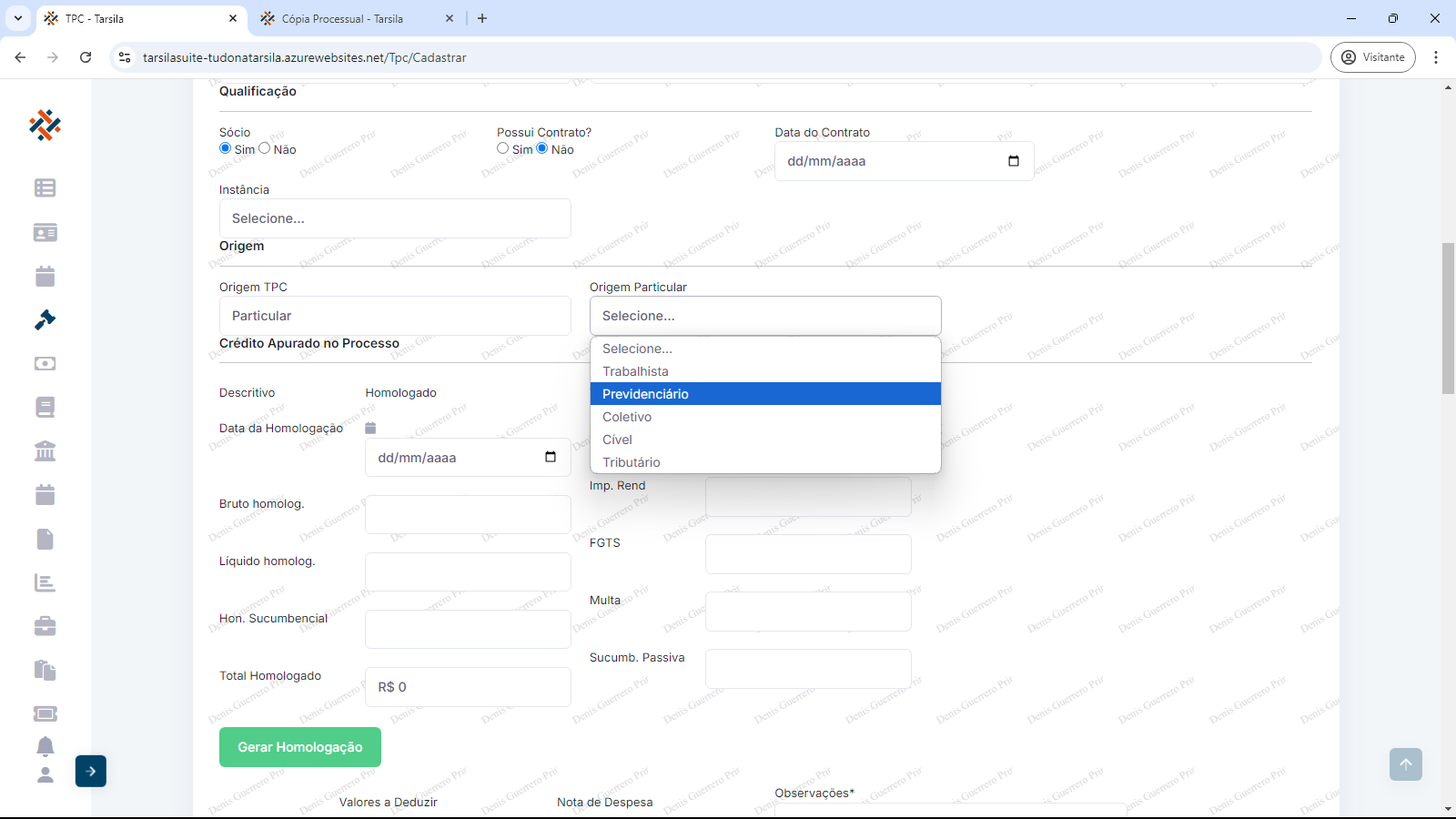Select 'Sim' for Possui Contrato

[x=503, y=148]
